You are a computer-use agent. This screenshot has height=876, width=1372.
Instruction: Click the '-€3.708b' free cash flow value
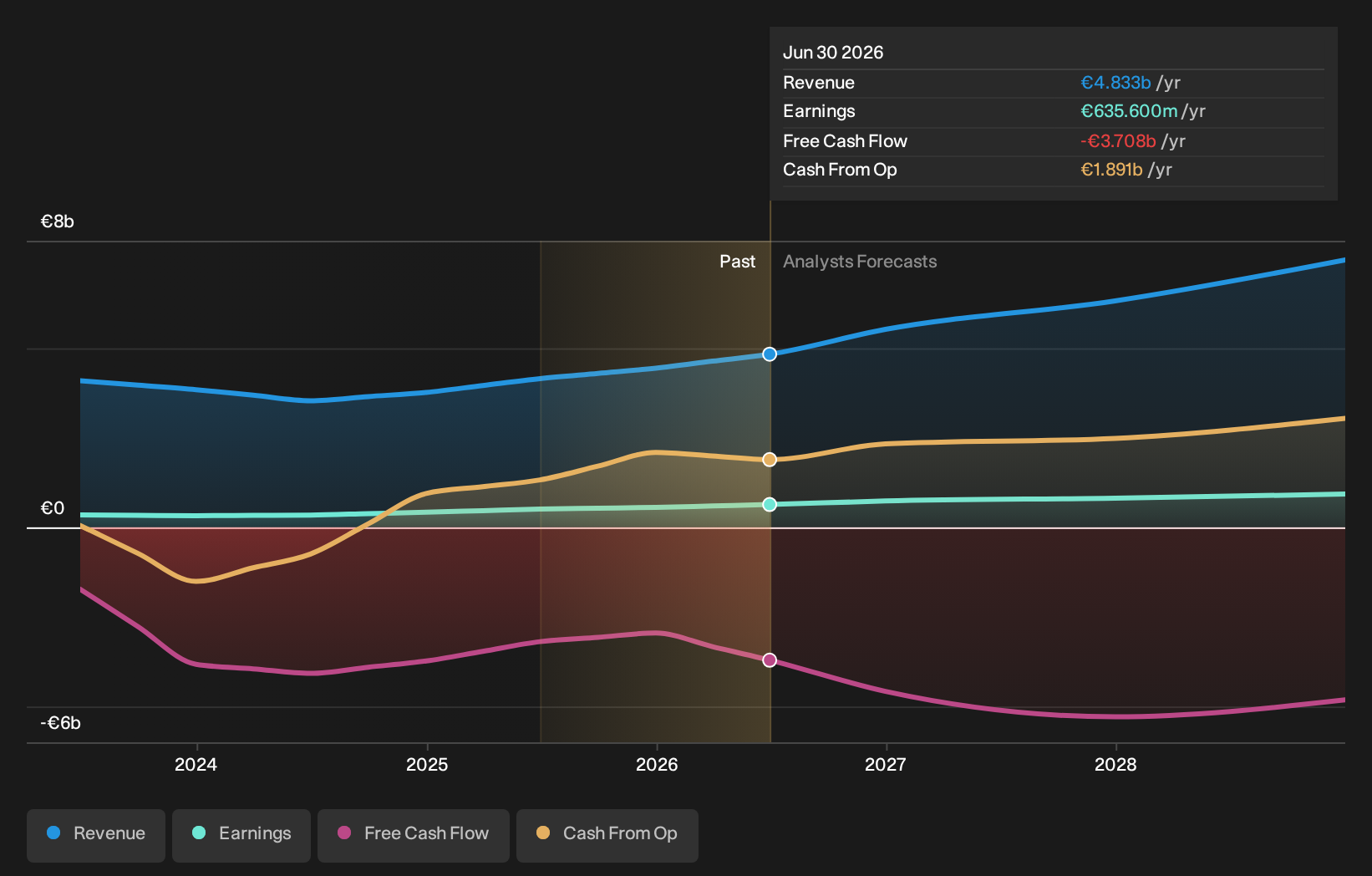click(x=1118, y=141)
